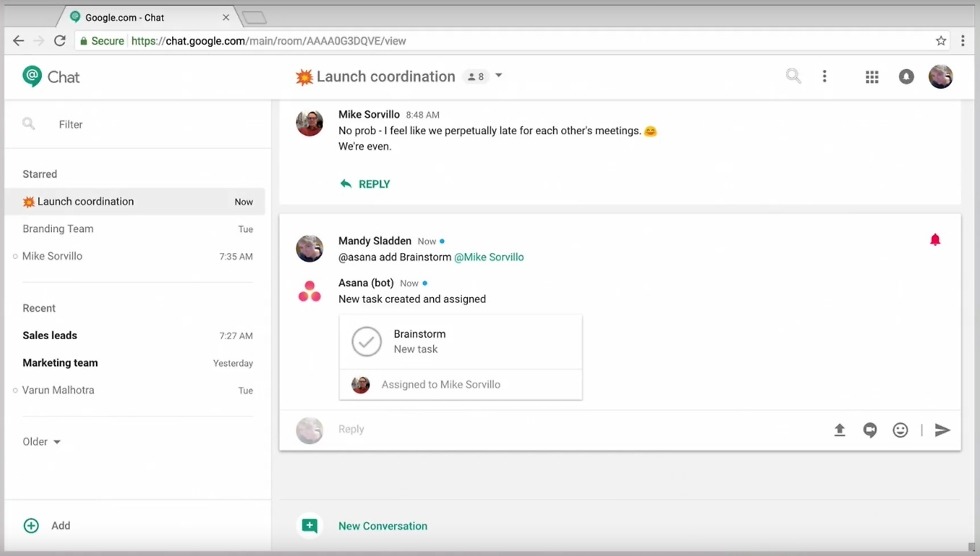Click the Chat logo icon
Viewport: 980px width, 556px height.
(32, 76)
